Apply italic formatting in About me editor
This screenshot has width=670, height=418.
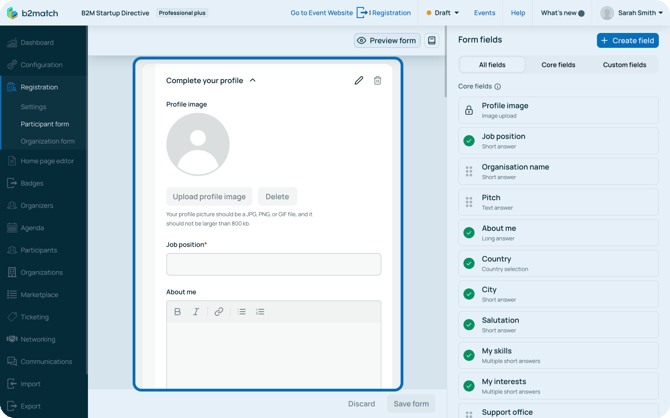(x=196, y=312)
